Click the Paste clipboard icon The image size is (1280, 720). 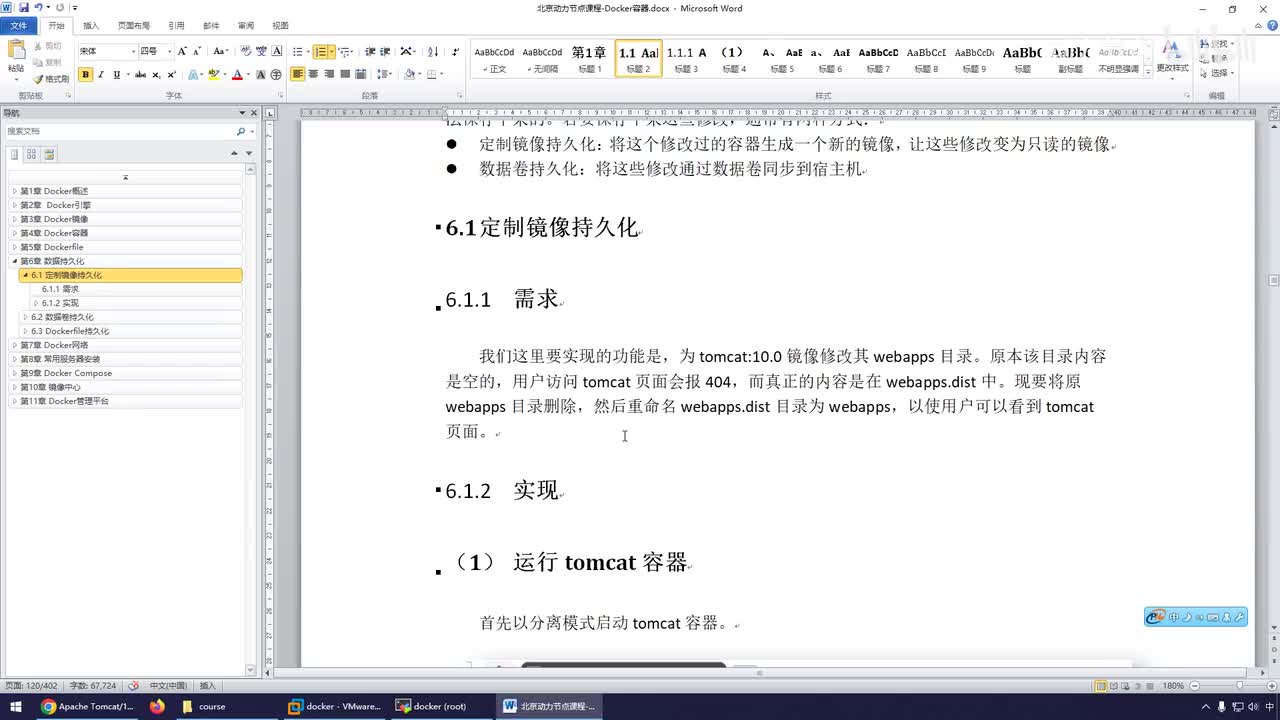coord(16,50)
